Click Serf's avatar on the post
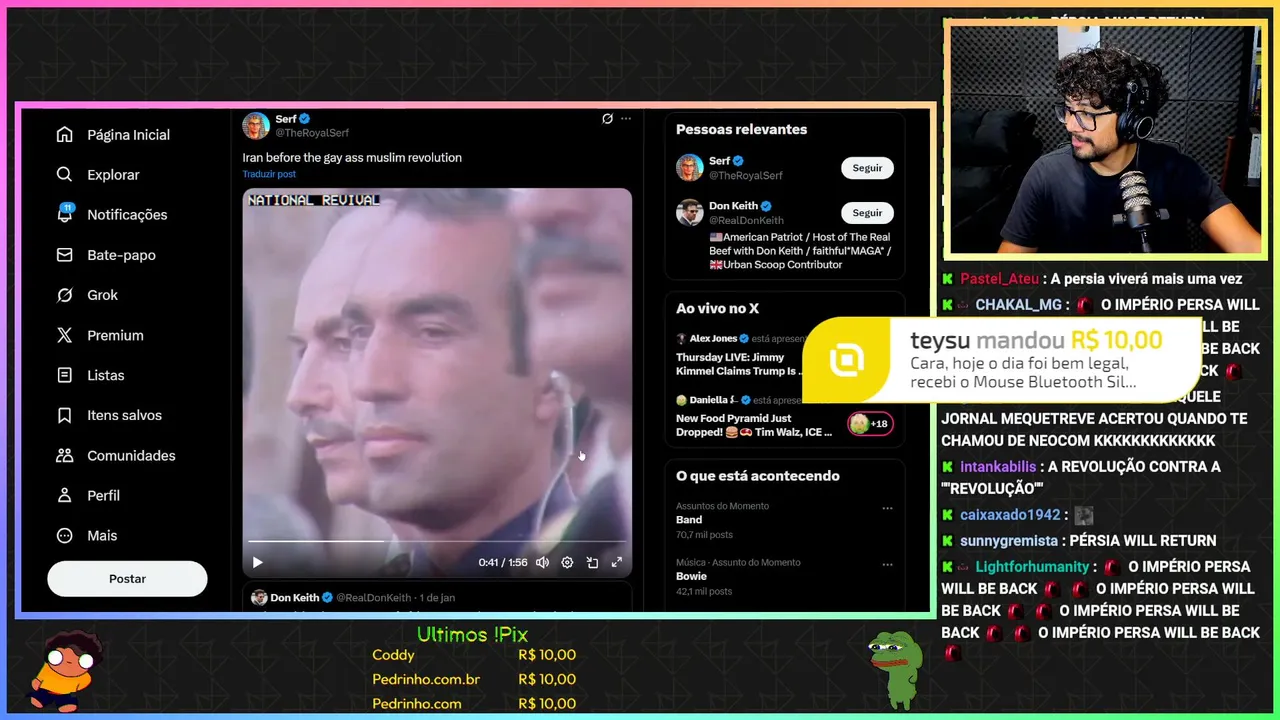The height and width of the screenshot is (720, 1280). 256,125
